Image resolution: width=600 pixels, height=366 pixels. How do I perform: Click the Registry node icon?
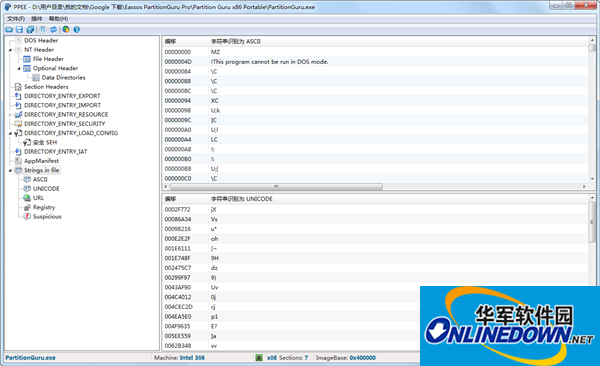pyautogui.click(x=27, y=207)
